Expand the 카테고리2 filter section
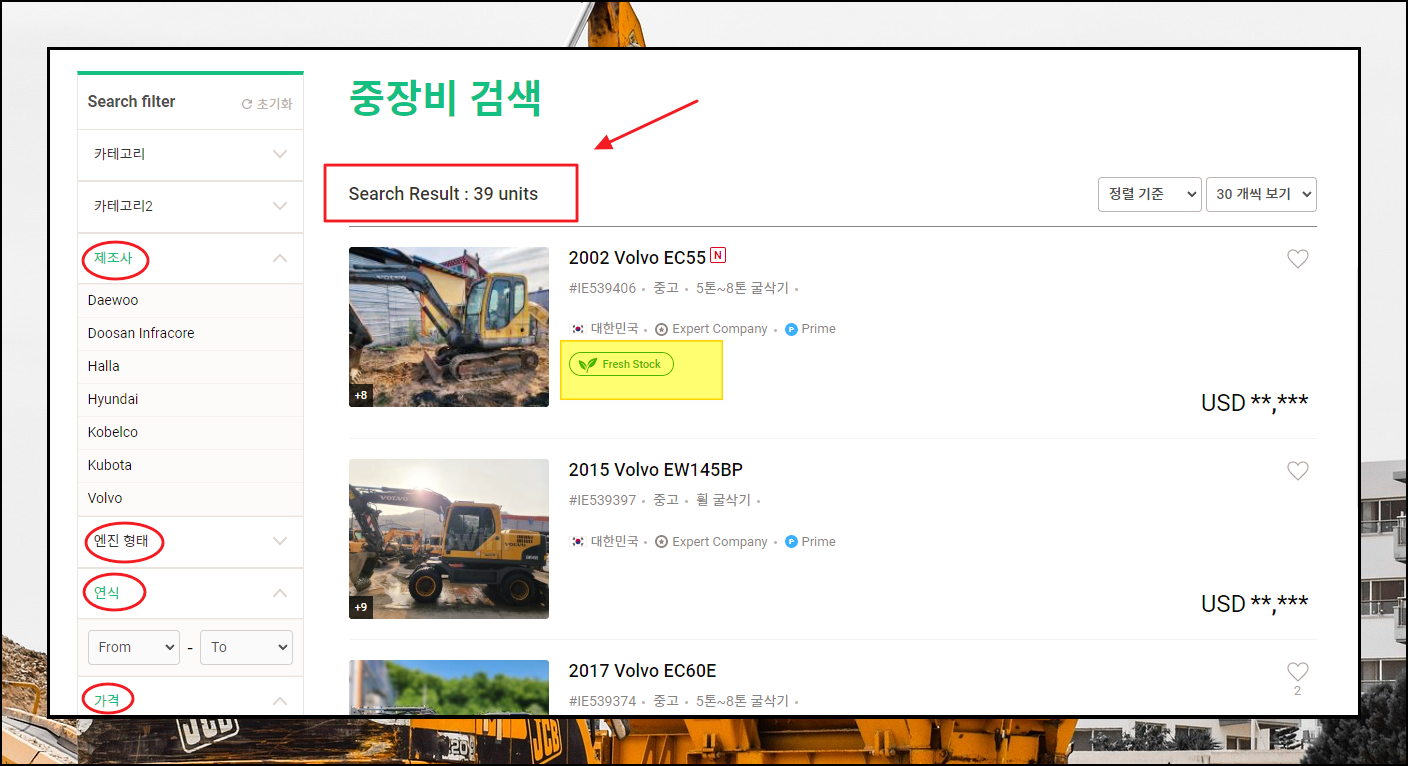 (190, 206)
